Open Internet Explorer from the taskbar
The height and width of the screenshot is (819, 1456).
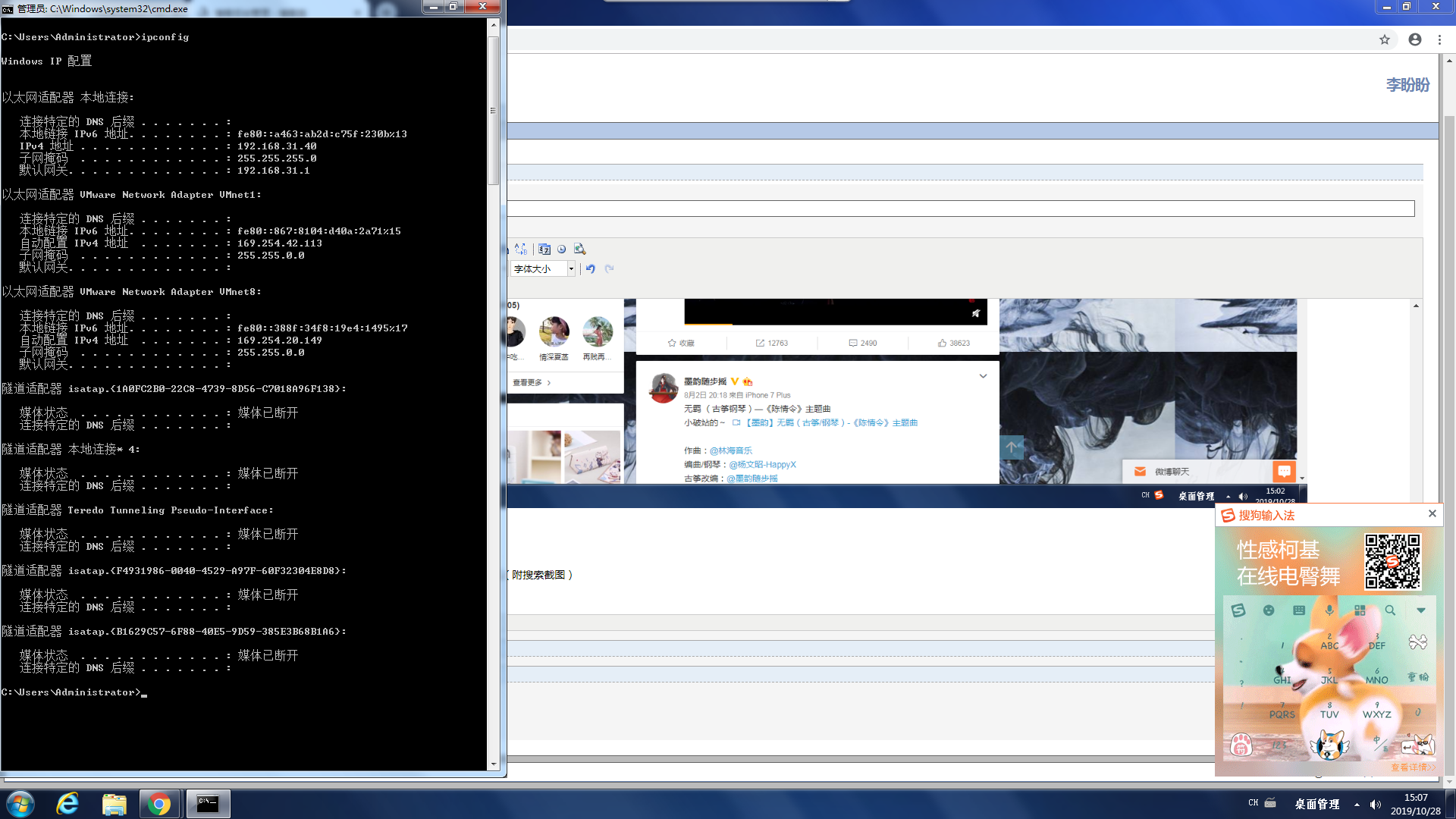click(67, 804)
